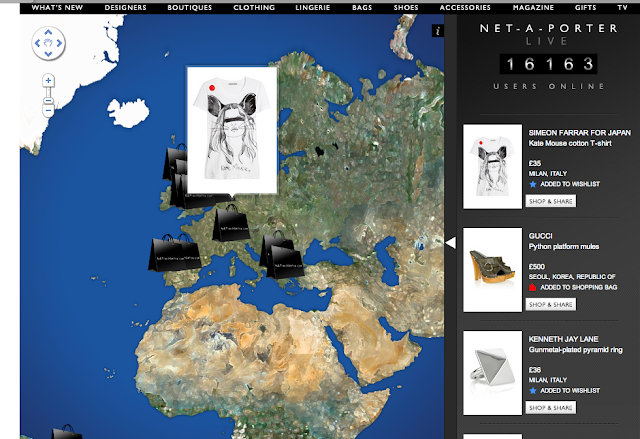Open the Accessories menu
Screen dimensions: 640x439
coord(465,7)
